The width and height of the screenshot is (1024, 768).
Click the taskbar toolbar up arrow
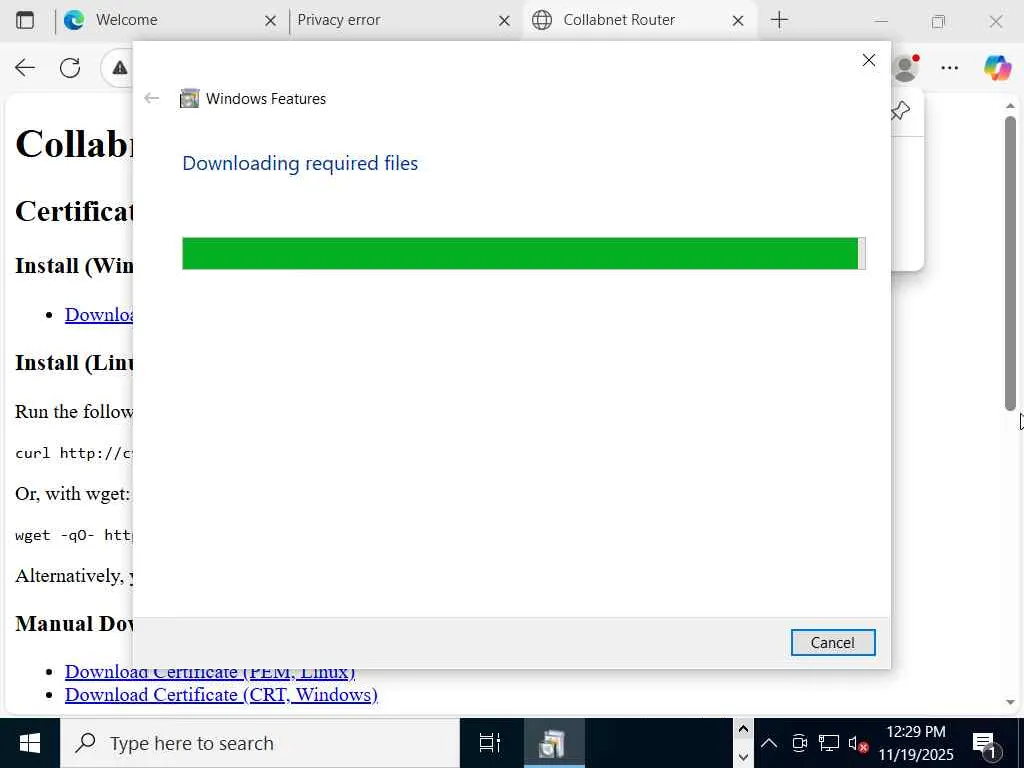pos(743,729)
